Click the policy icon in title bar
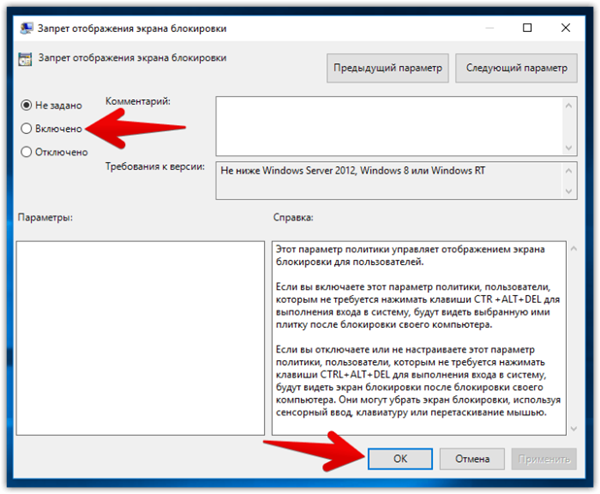 coord(26,28)
